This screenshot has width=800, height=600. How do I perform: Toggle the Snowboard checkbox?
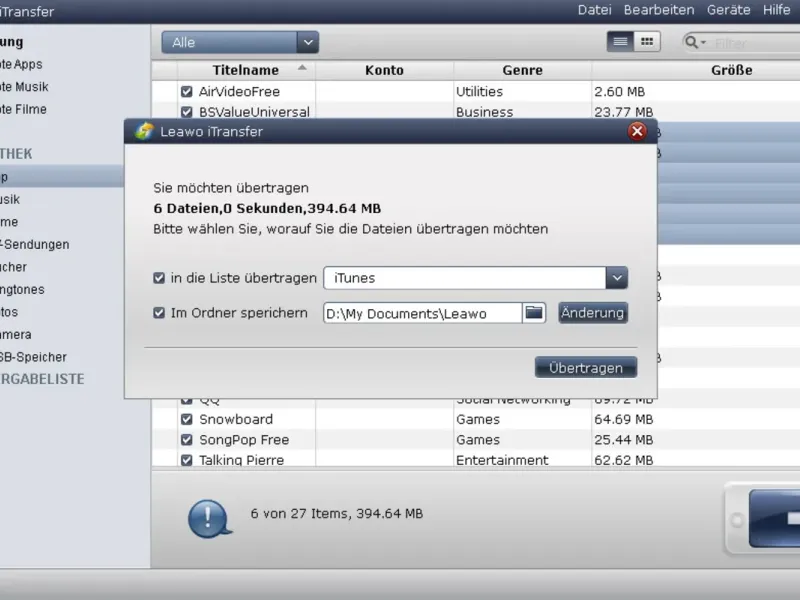click(x=187, y=419)
